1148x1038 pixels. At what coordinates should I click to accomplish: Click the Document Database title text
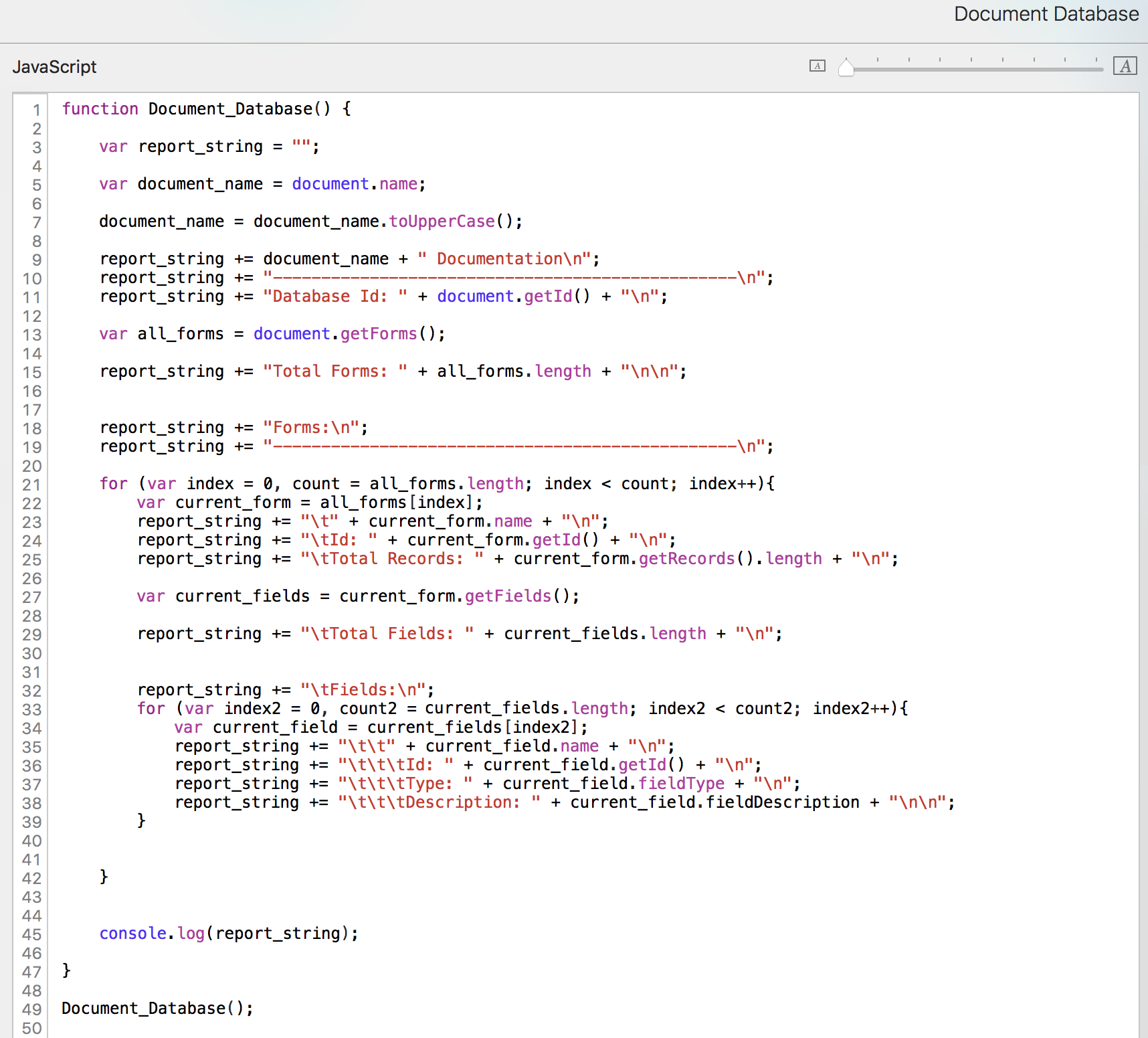1046,14
